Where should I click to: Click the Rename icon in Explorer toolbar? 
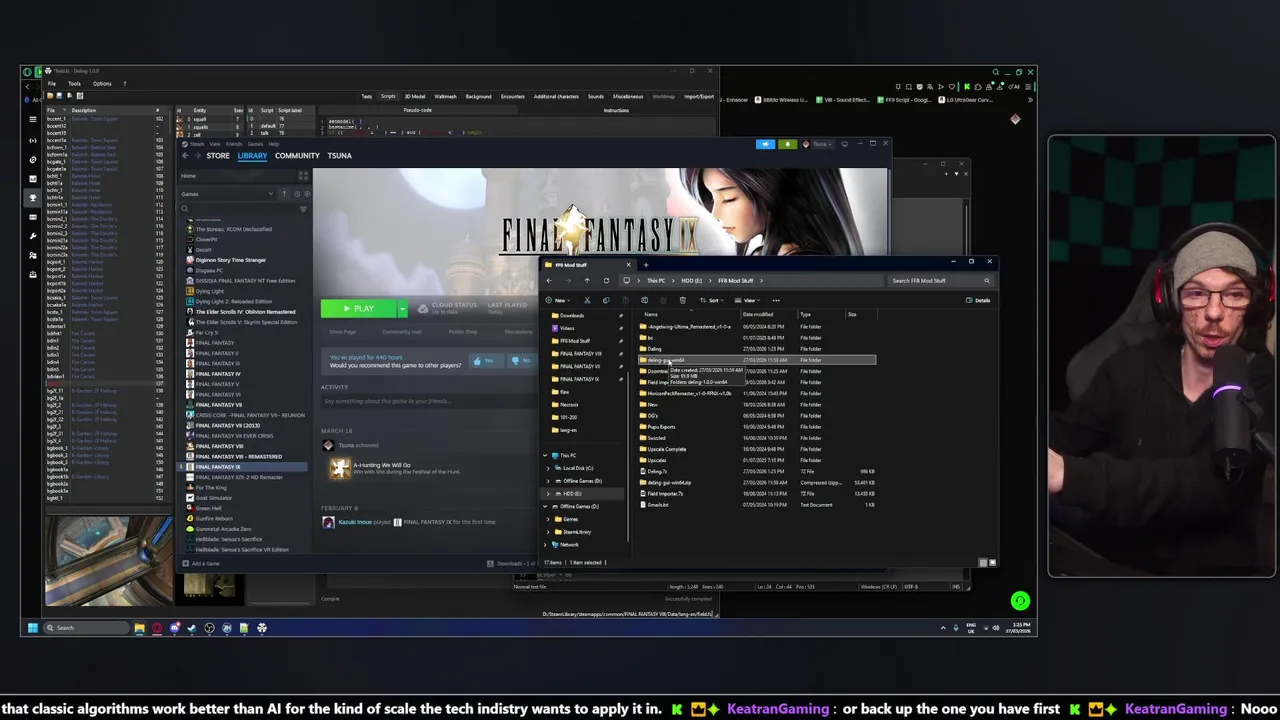point(644,300)
